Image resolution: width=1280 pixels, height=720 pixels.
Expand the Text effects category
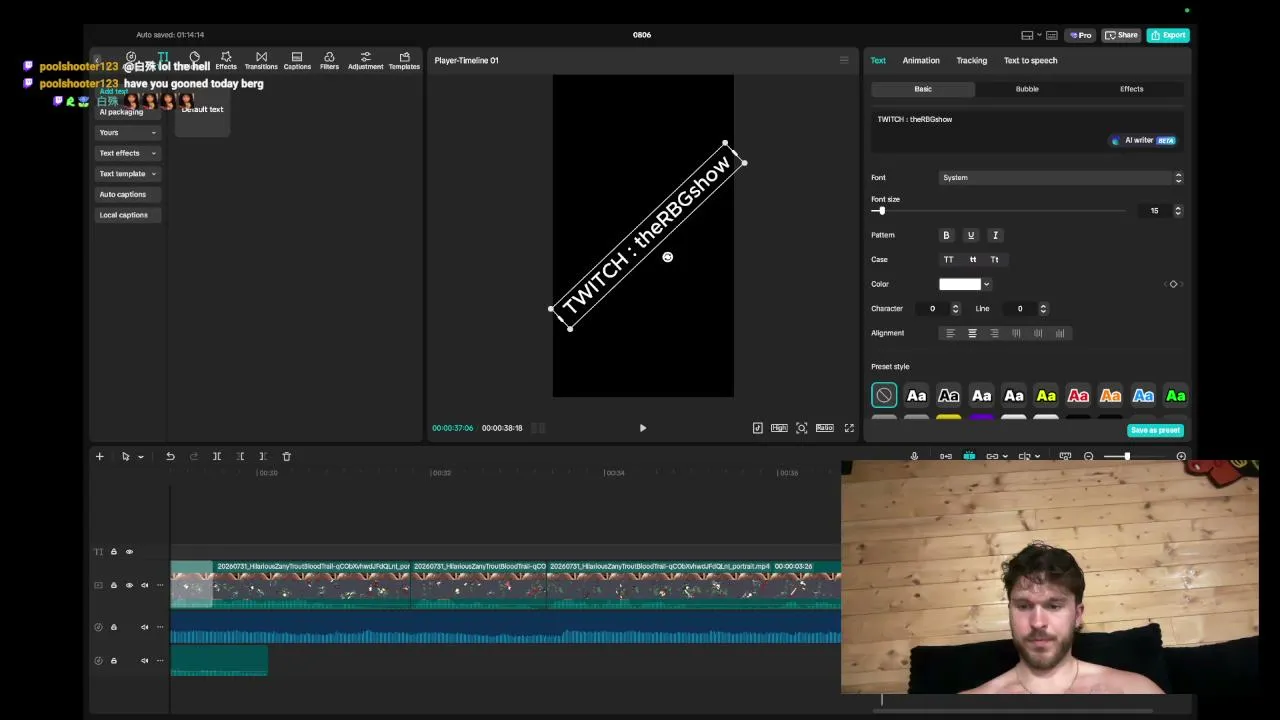click(x=128, y=153)
